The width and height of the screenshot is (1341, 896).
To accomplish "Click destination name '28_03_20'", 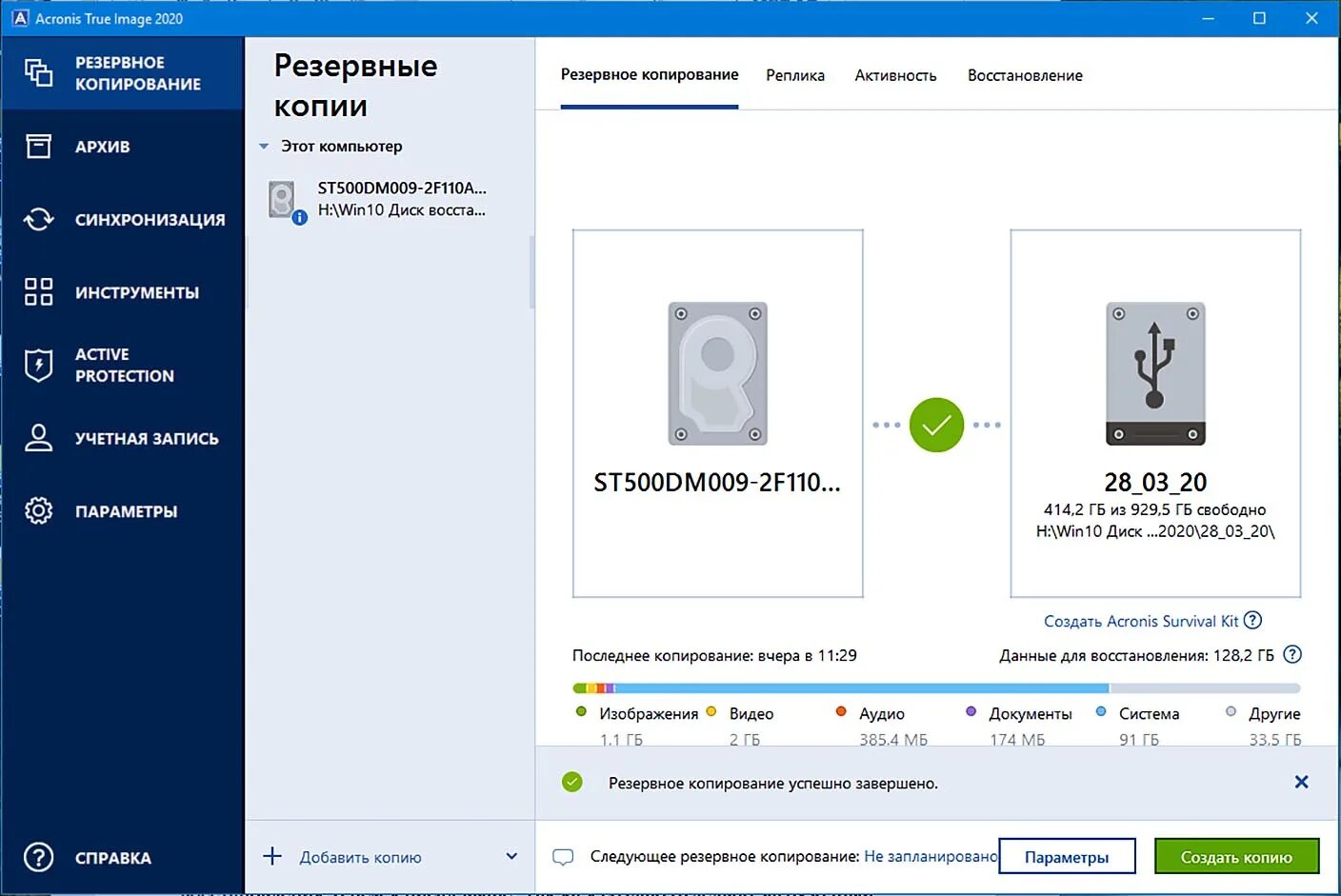I will [1155, 482].
